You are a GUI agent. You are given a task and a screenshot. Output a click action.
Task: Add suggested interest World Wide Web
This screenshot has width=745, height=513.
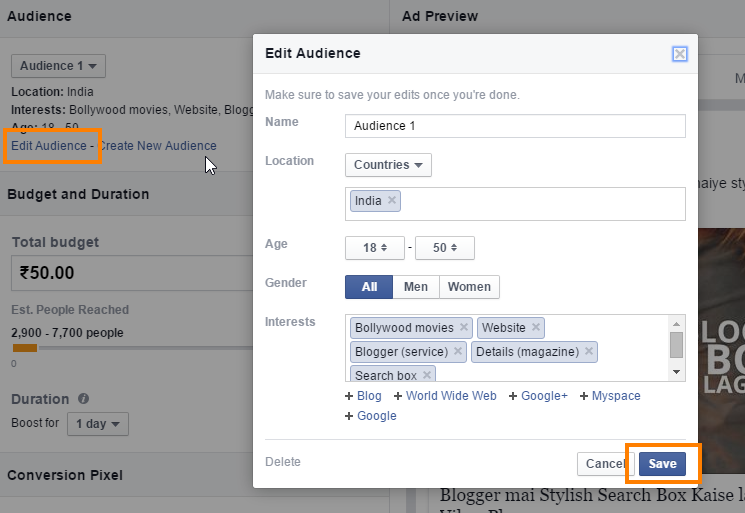coord(445,396)
